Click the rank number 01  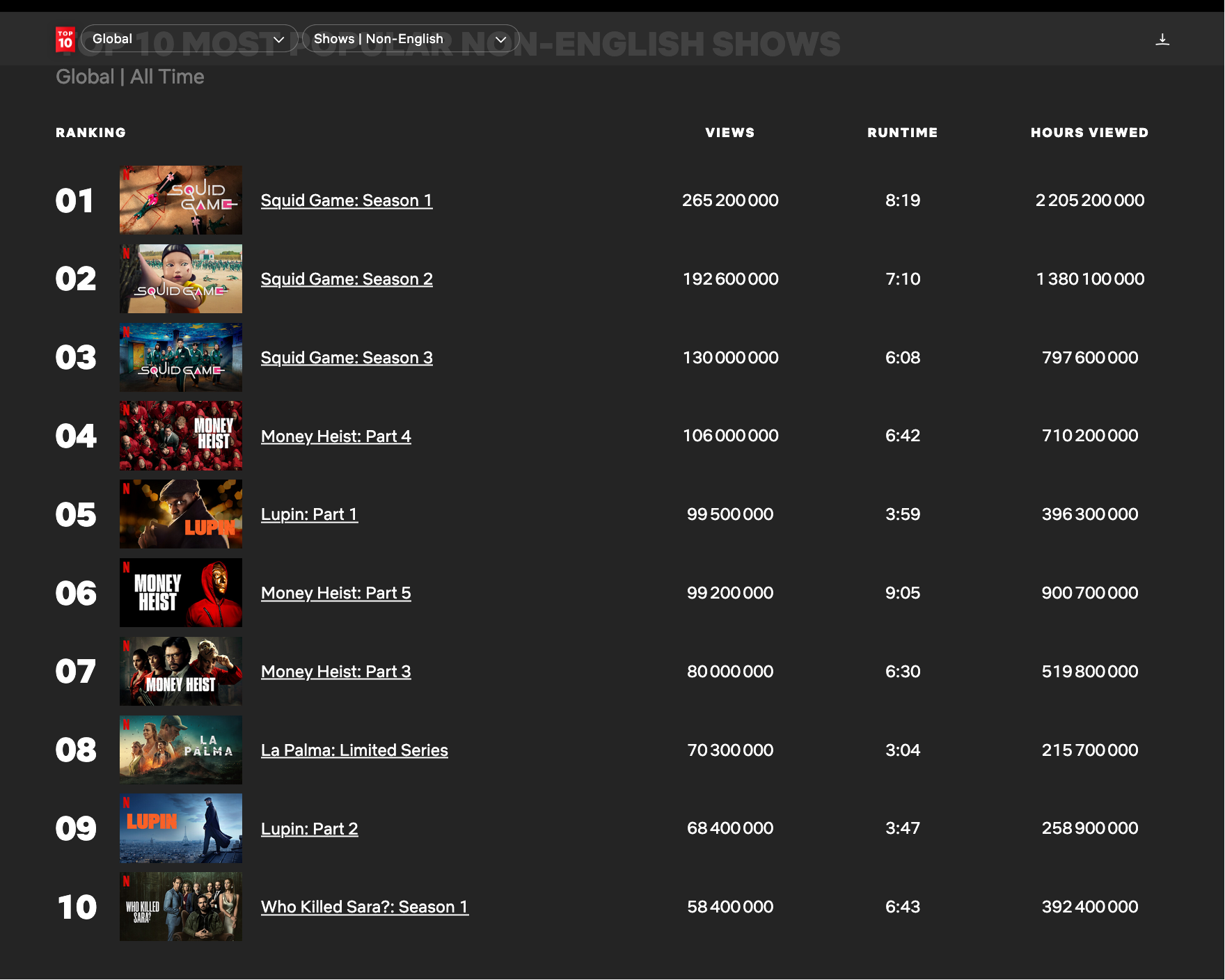[74, 201]
